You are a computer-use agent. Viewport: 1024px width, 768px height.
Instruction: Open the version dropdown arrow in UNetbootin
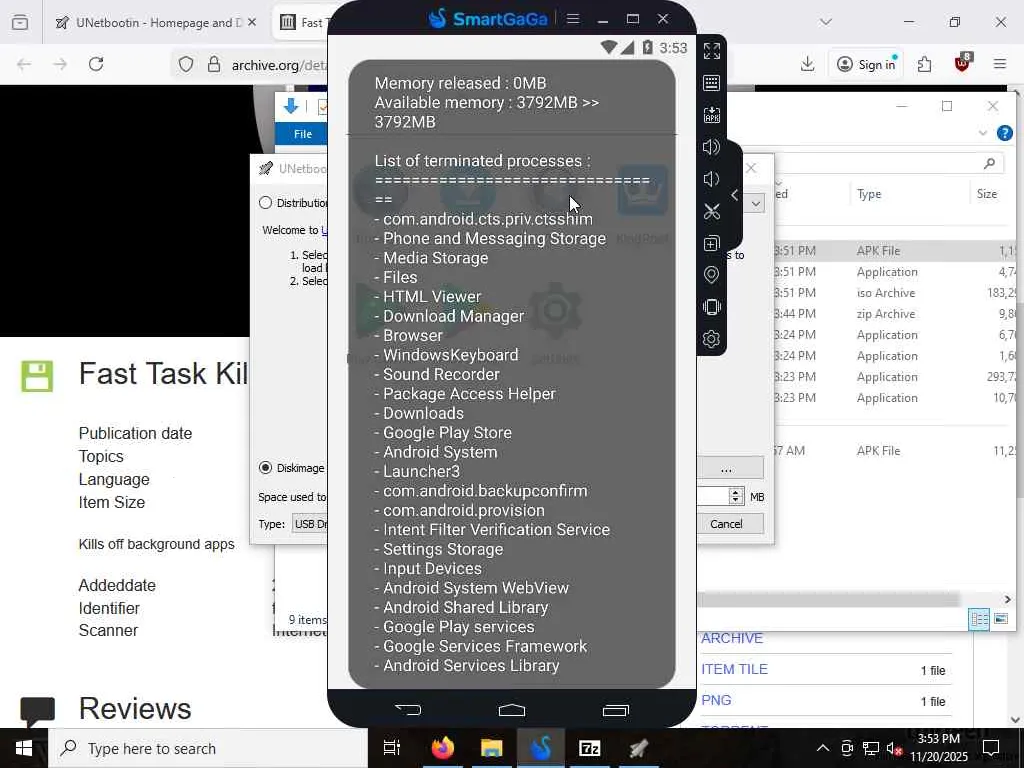coord(756,203)
